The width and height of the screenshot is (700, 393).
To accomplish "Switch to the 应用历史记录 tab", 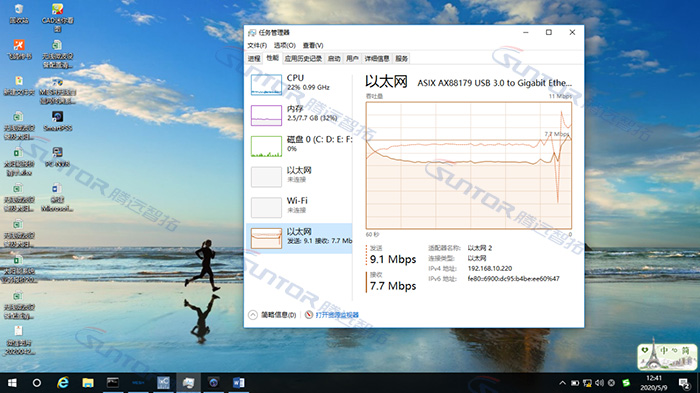I will point(303,59).
